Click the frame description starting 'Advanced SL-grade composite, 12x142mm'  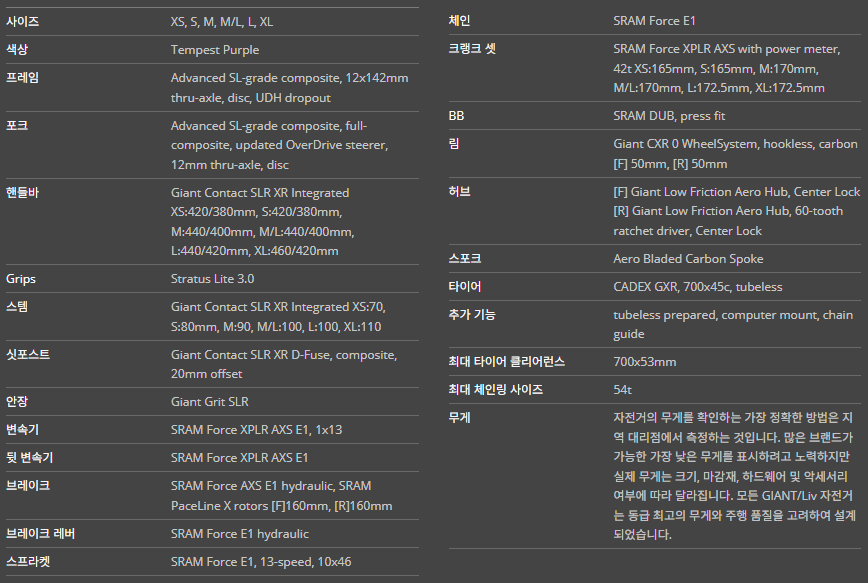coord(290,87)
